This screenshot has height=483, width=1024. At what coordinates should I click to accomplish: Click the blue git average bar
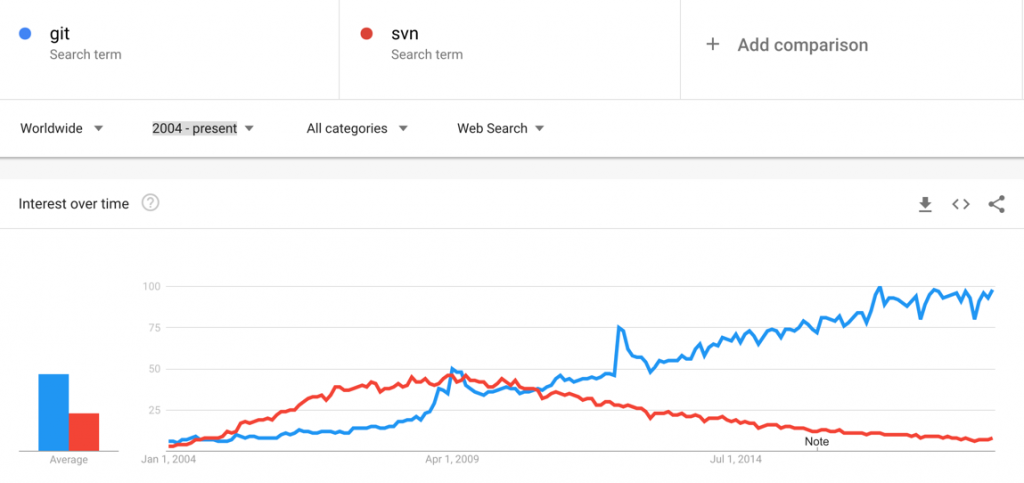pos(54,412)
